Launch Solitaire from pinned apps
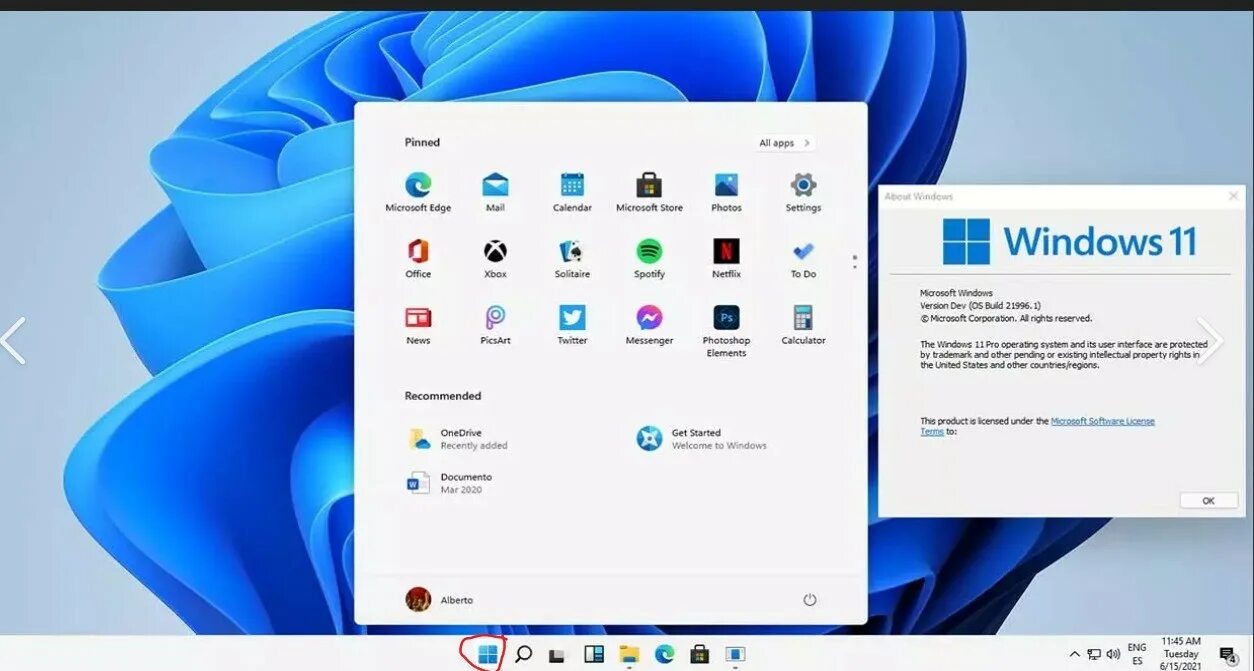The image size is (1254, 671). pyautogui.click(x=572, y=258)
